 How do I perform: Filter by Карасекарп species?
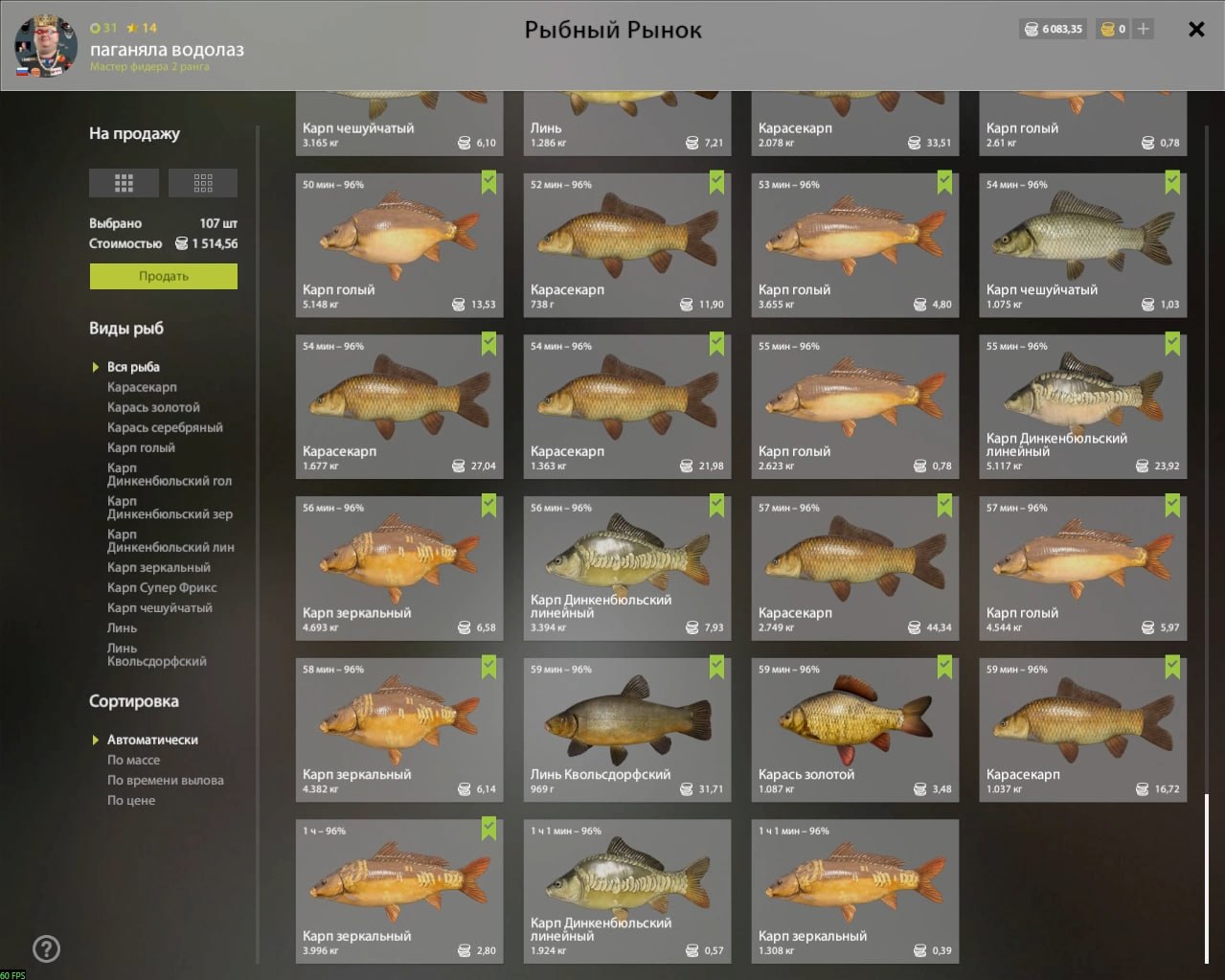click(x=142, y=387)
